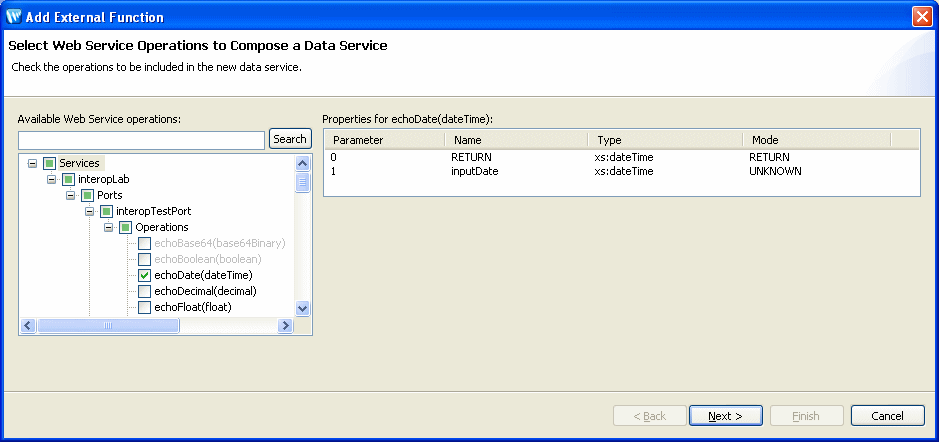Collapse the interopTestPort tree node
Image resolution: width=939 pixels, height=442 pixels.
(x=89, y=211)
